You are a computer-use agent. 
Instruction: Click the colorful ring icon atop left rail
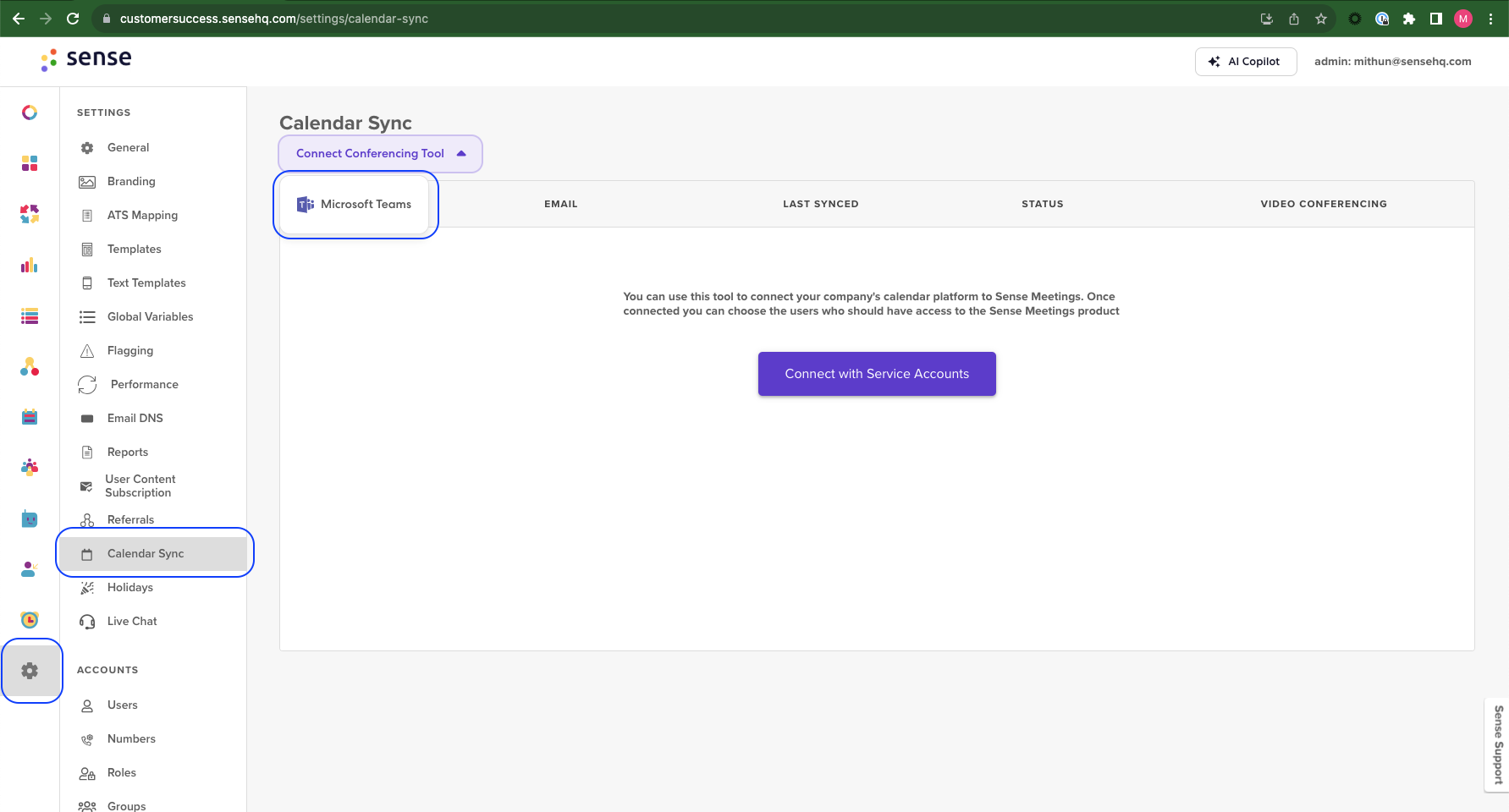pos(30,112)
